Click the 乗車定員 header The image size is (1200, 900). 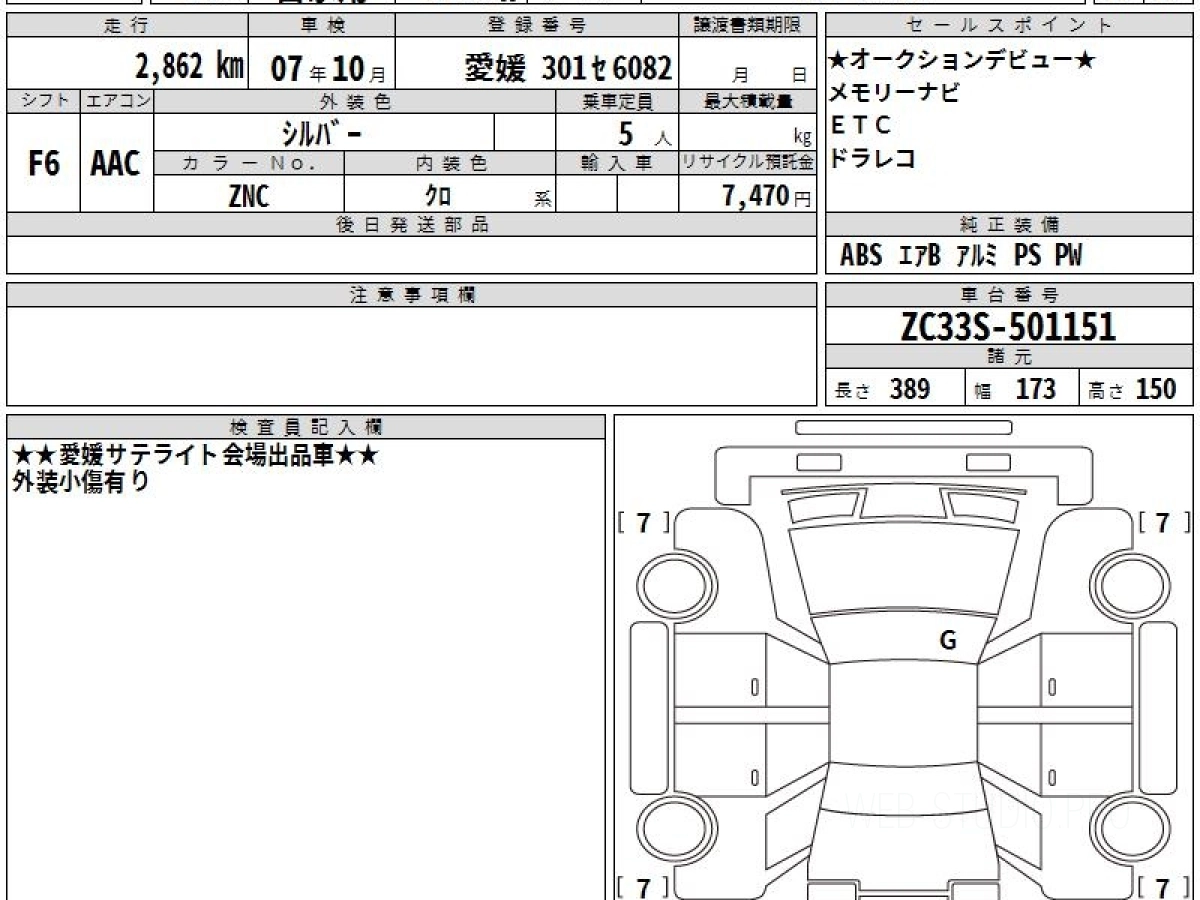tap(617, 101)
